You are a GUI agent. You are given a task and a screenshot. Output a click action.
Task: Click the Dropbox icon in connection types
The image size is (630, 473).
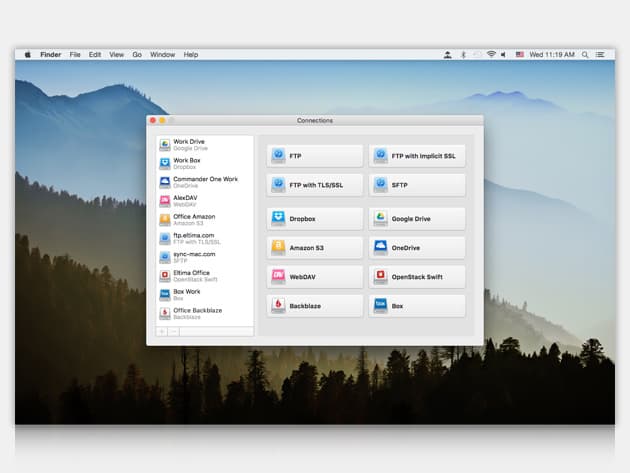pyautogui.click(x=279, y=217)
